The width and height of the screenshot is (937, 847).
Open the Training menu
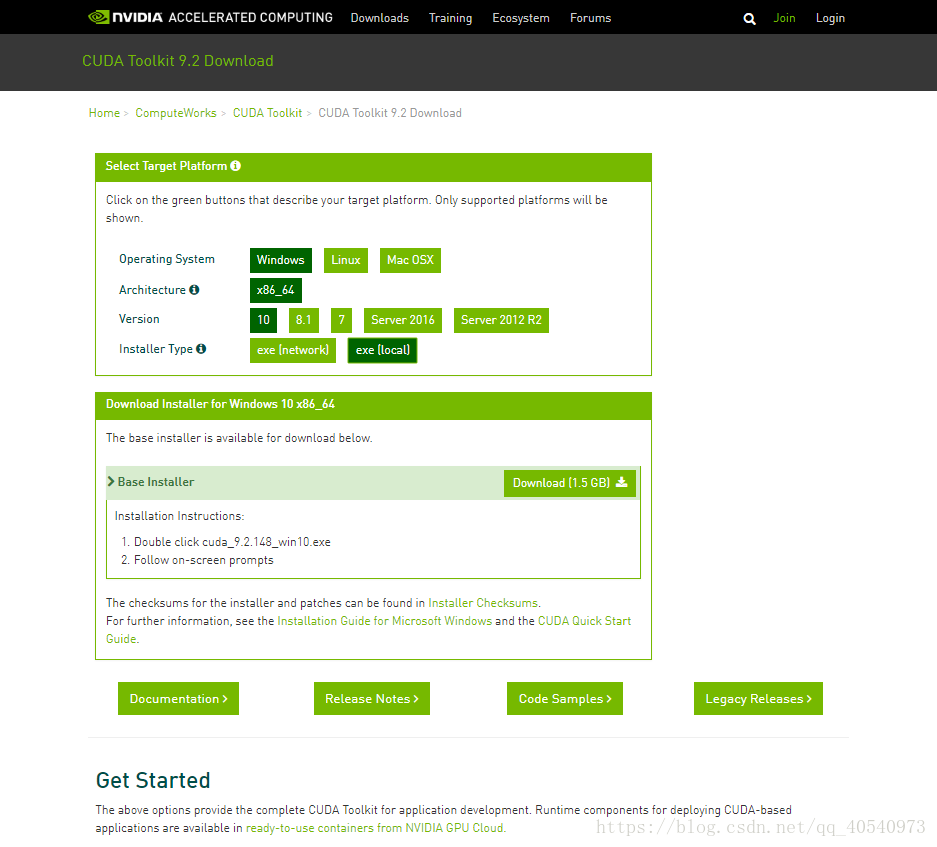[x=451, y=18]
